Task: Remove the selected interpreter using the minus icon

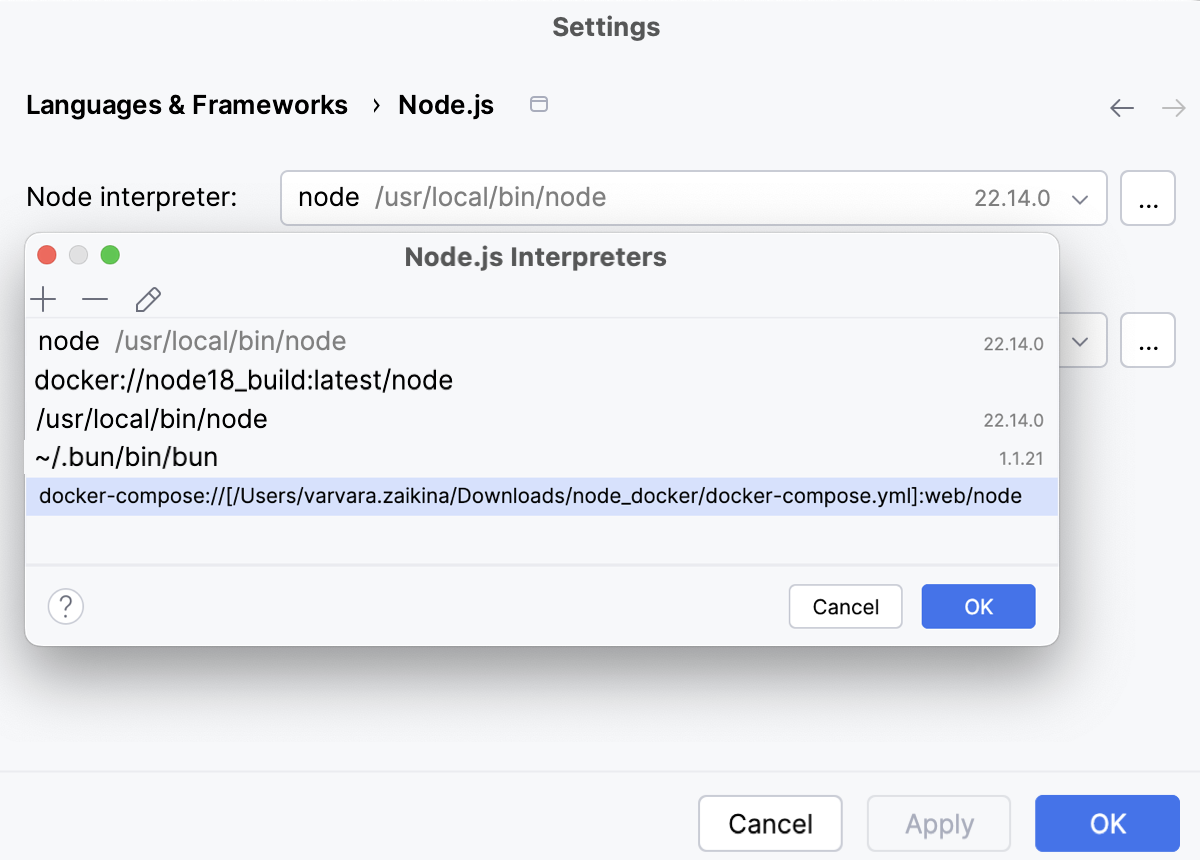Action: click(95, 299)
